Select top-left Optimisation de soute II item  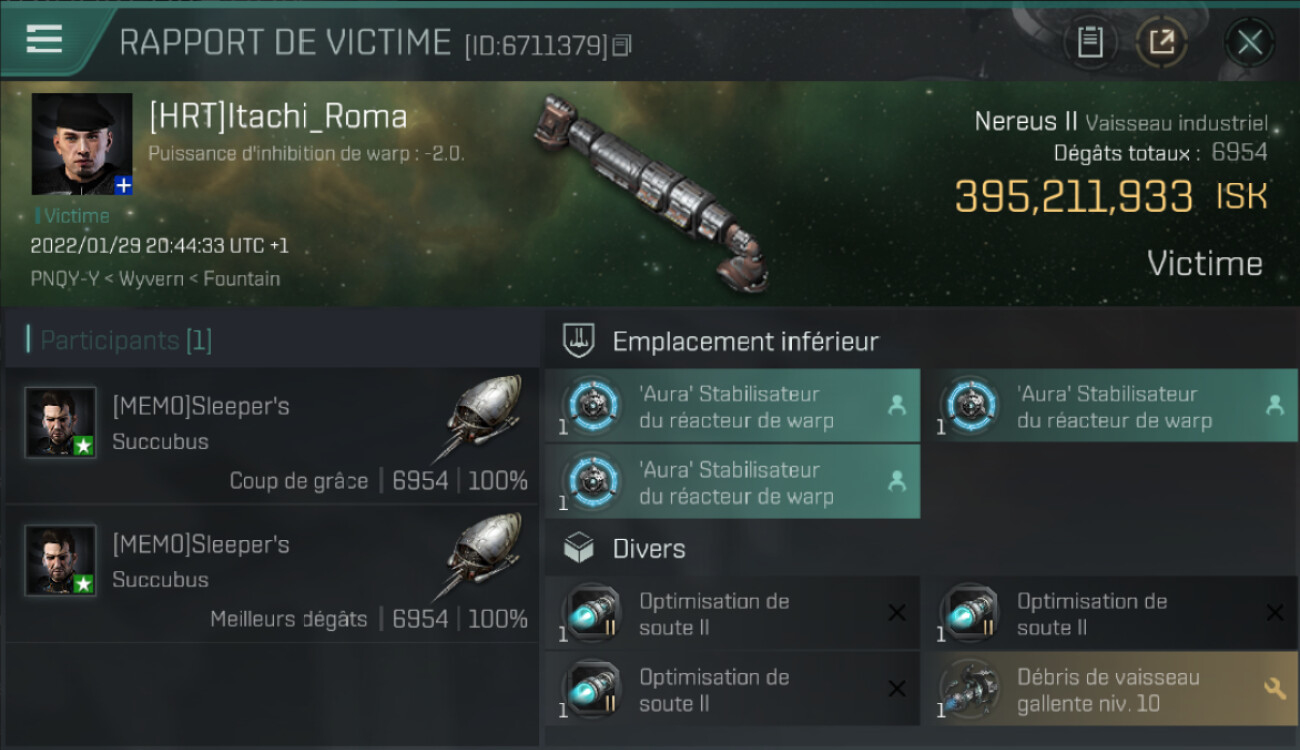coord(733,613)
